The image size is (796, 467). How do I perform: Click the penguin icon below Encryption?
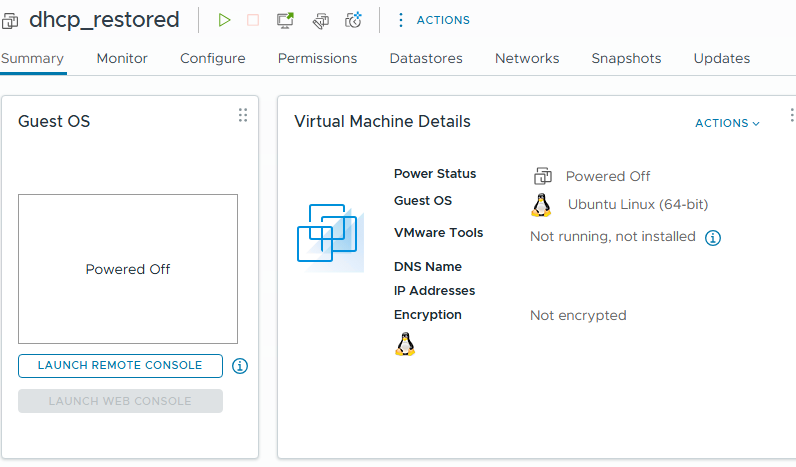tap(405, 344)
